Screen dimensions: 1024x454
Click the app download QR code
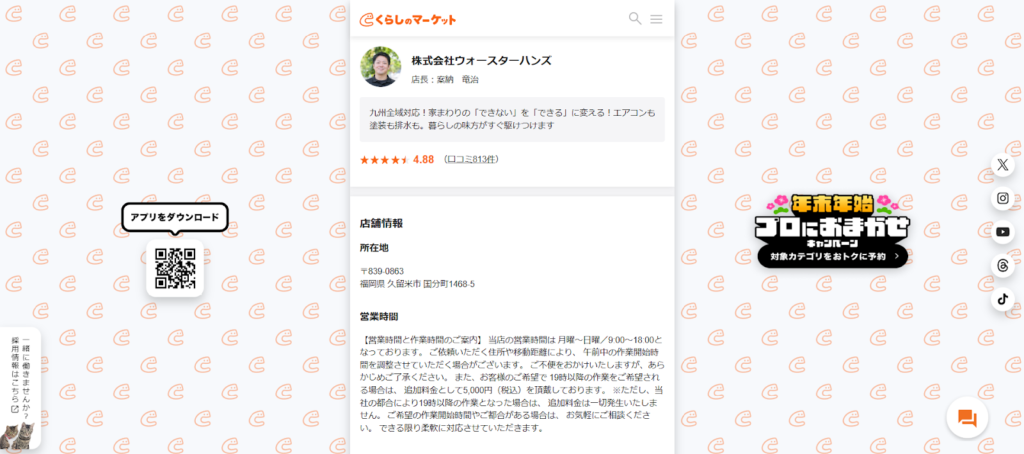(x=175, y=268)
